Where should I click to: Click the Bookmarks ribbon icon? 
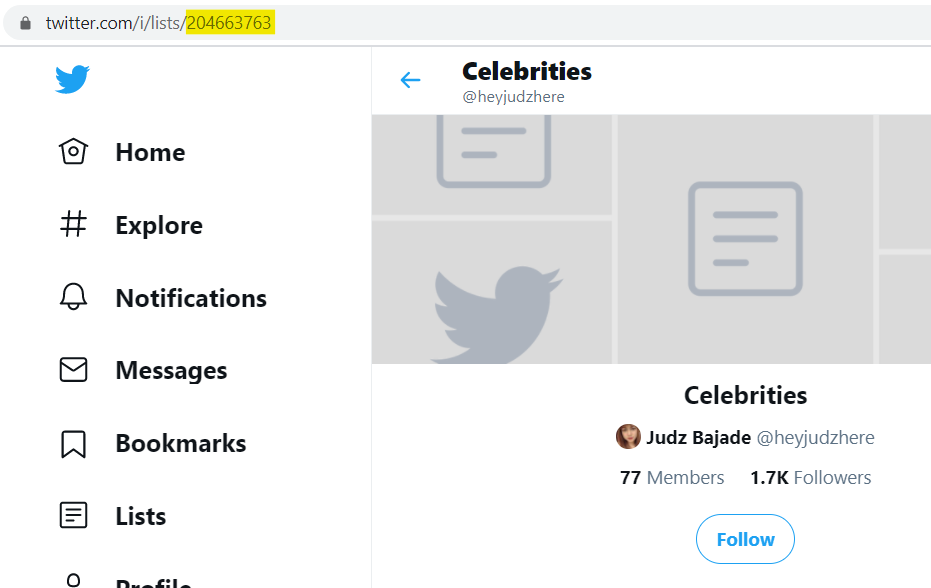pos(74,444)
